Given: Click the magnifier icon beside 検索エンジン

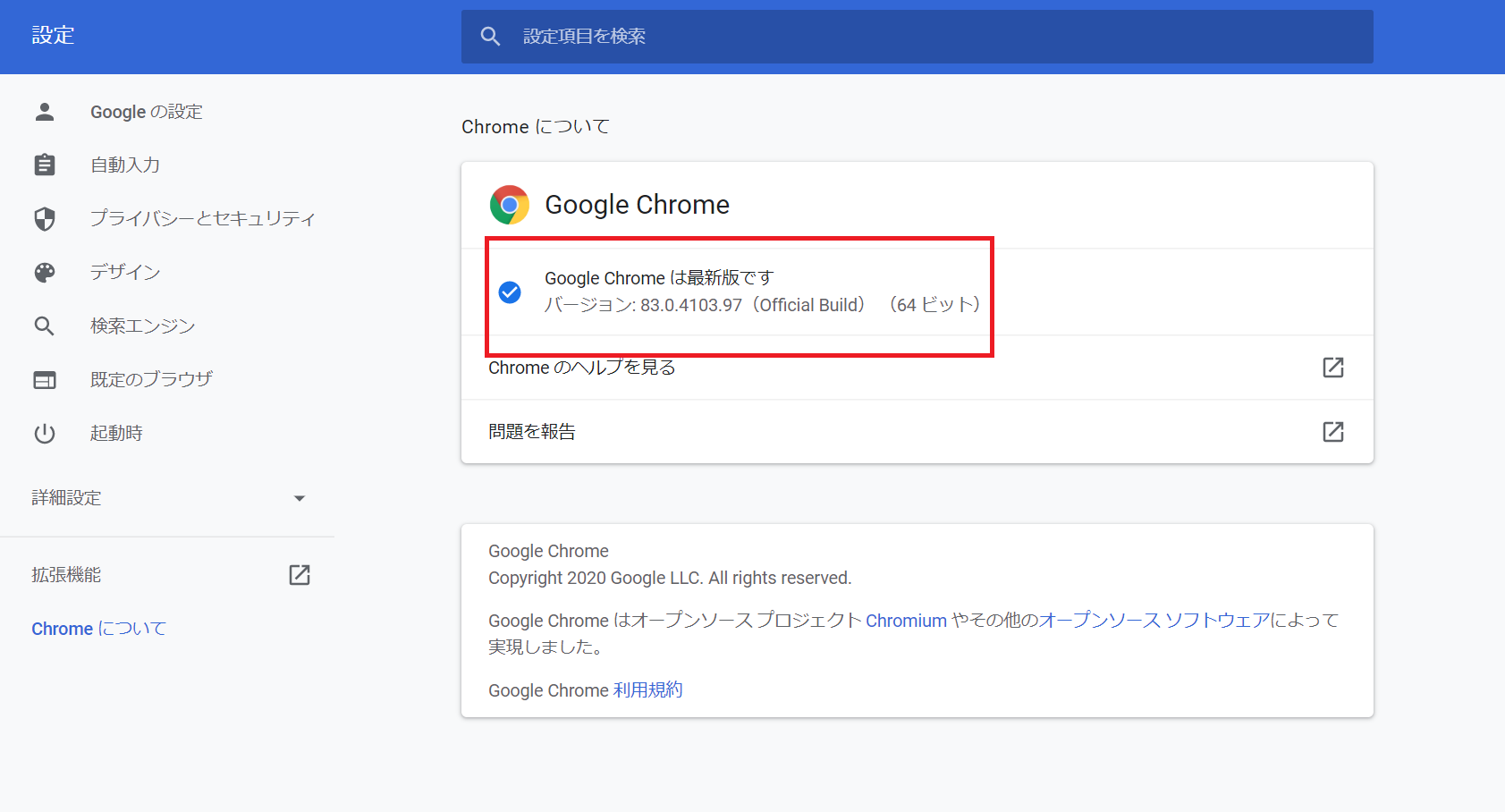Looking at the screenshot, I should click(45, 326).
